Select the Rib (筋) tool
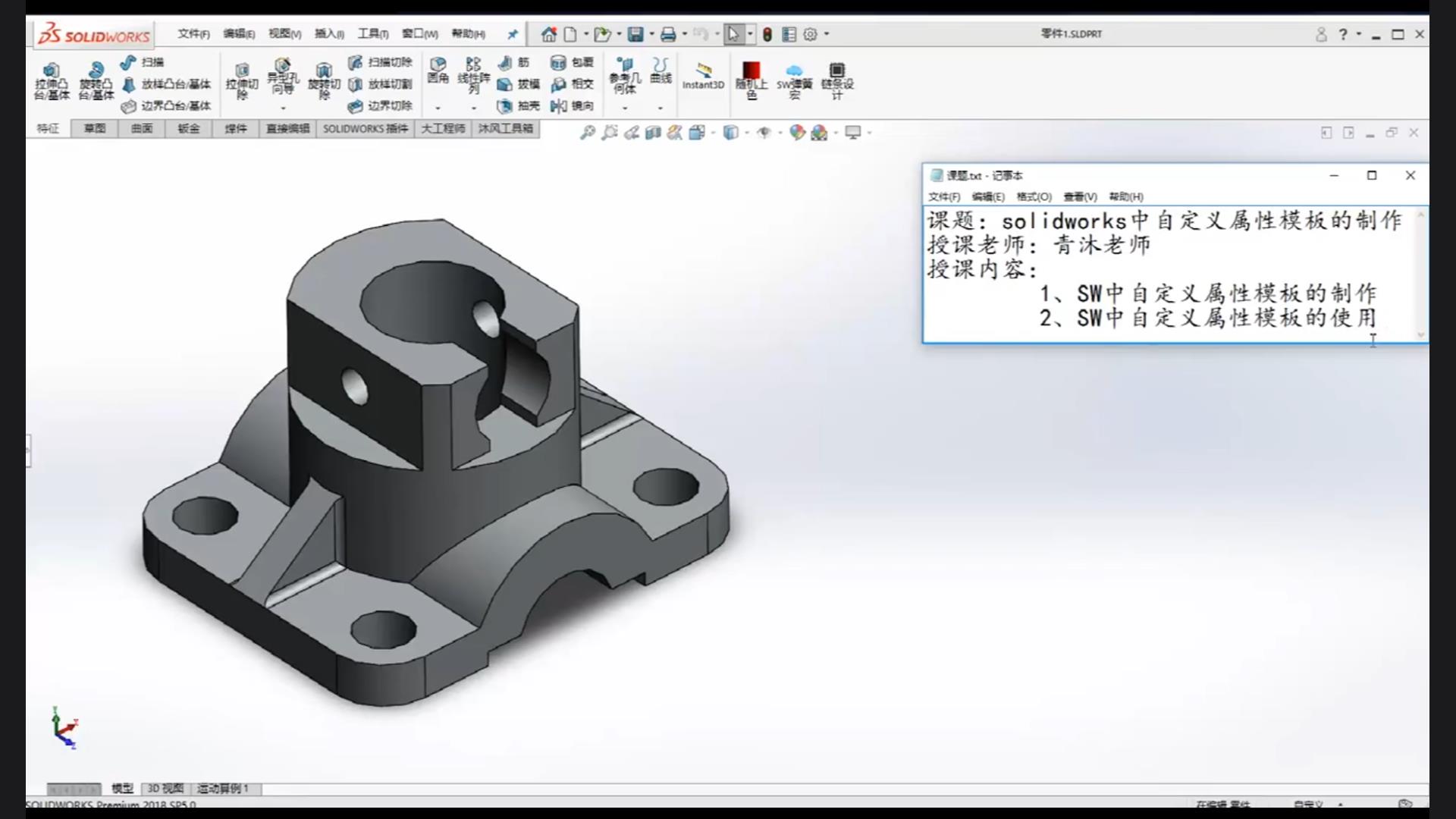 click(513, 62)
